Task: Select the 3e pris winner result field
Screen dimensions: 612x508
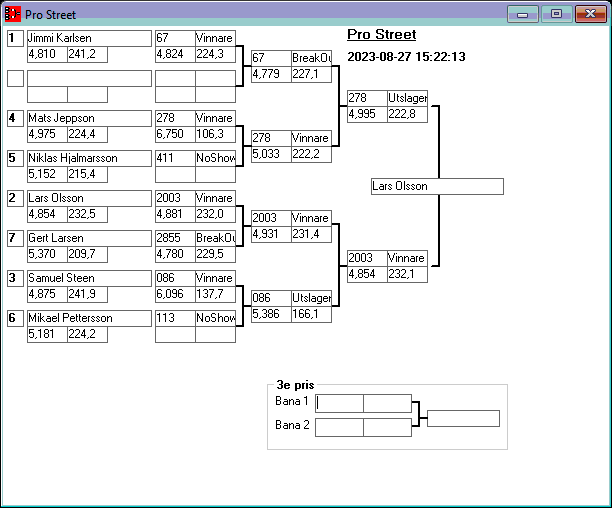Action: [x=462, y=418]
